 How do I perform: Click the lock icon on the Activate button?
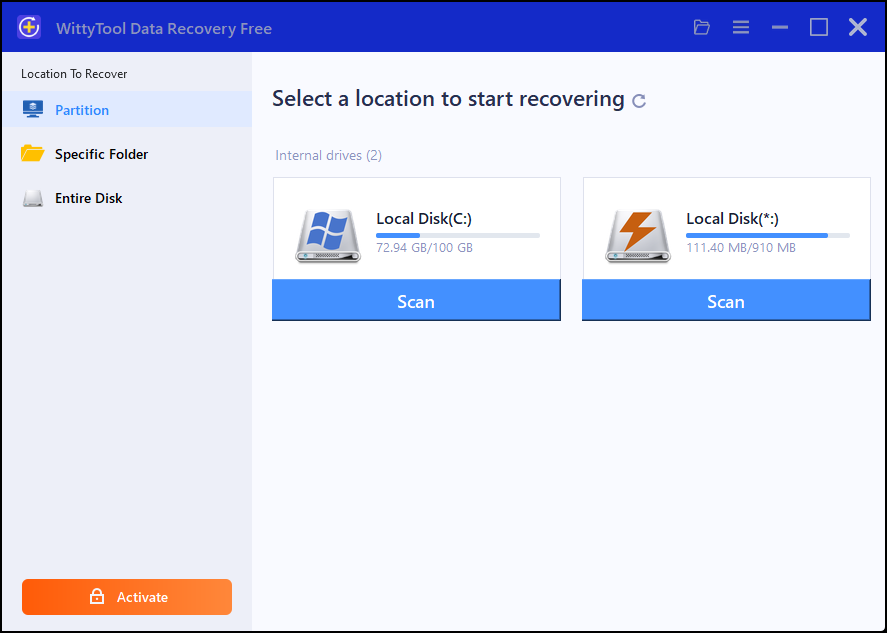(x=96, y=597)
